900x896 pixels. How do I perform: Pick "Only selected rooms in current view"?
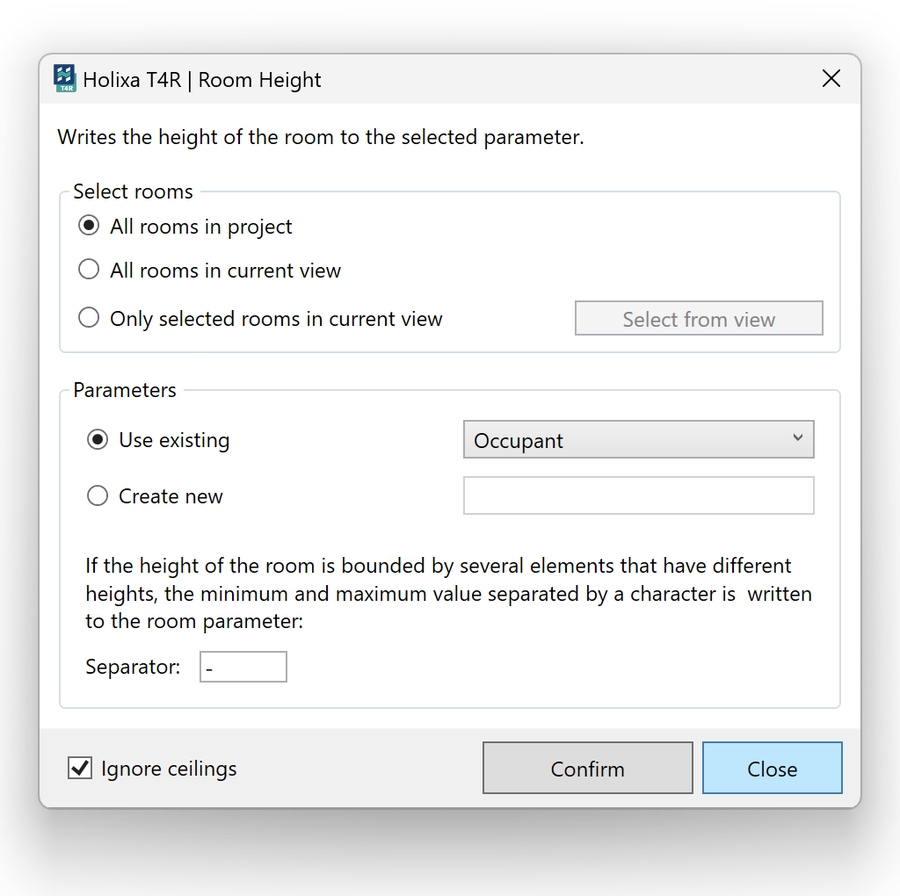[x=89, y=319]
